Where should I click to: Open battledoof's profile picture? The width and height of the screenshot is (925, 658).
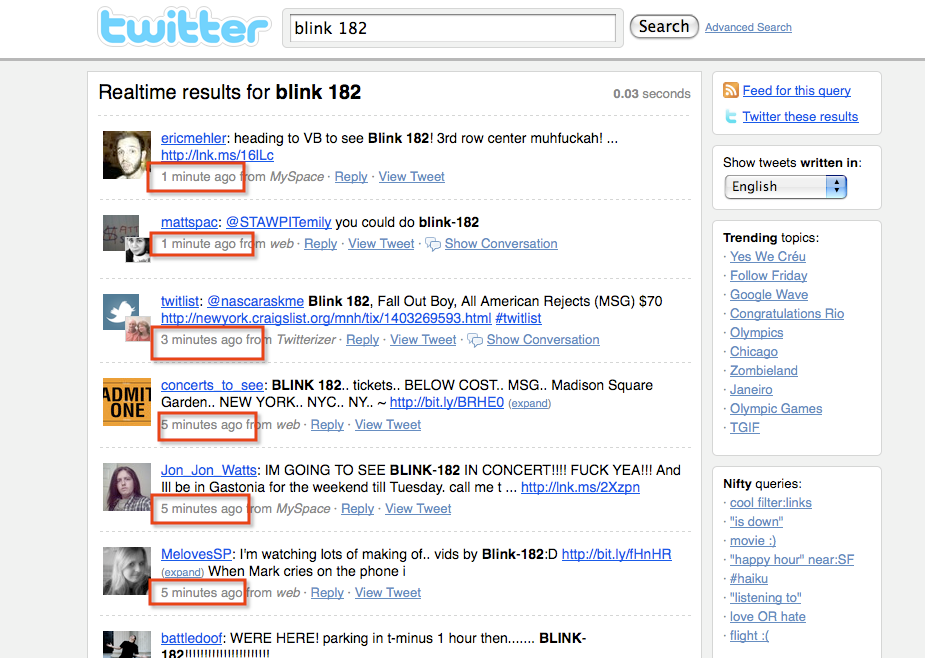[127, 644]
